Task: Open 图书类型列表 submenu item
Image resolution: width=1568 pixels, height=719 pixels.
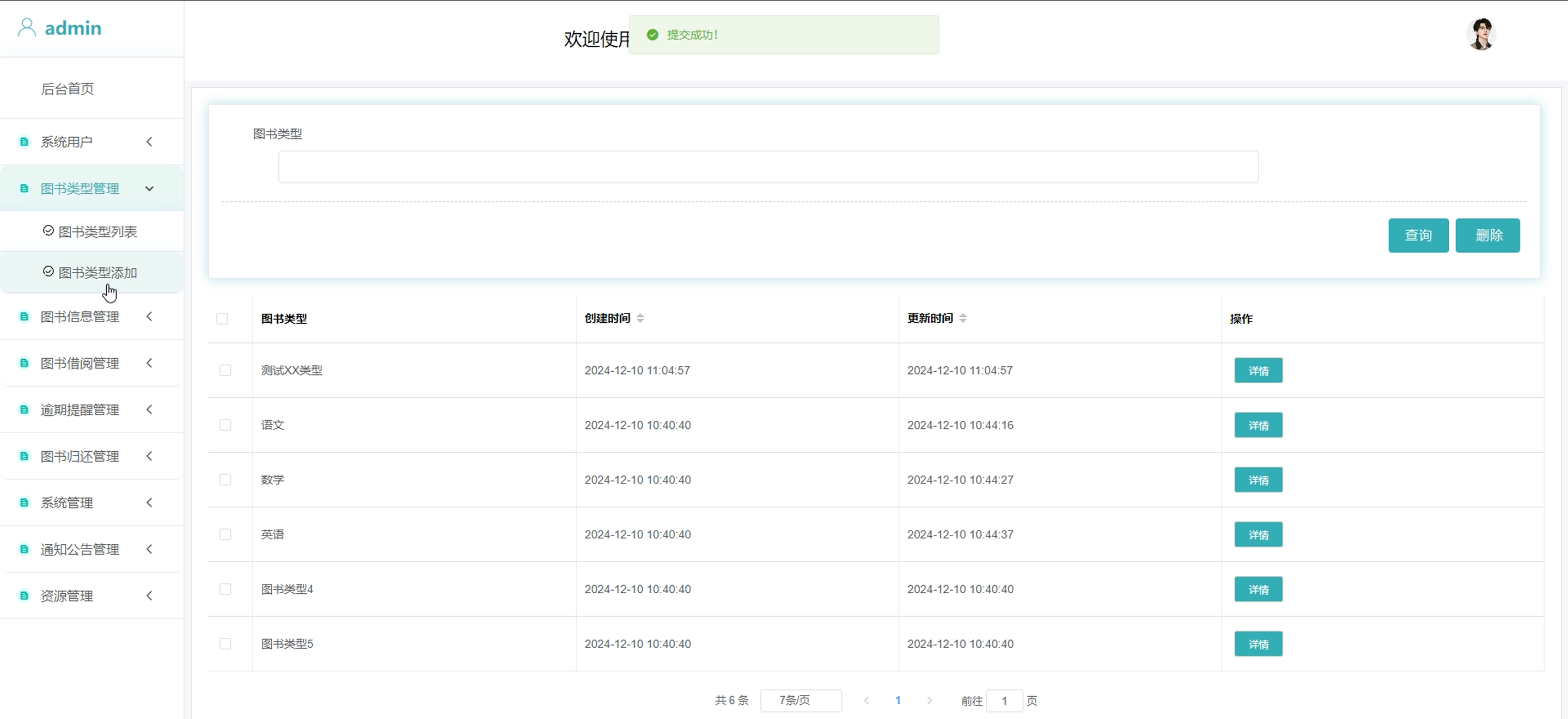Action: point(97,232)
